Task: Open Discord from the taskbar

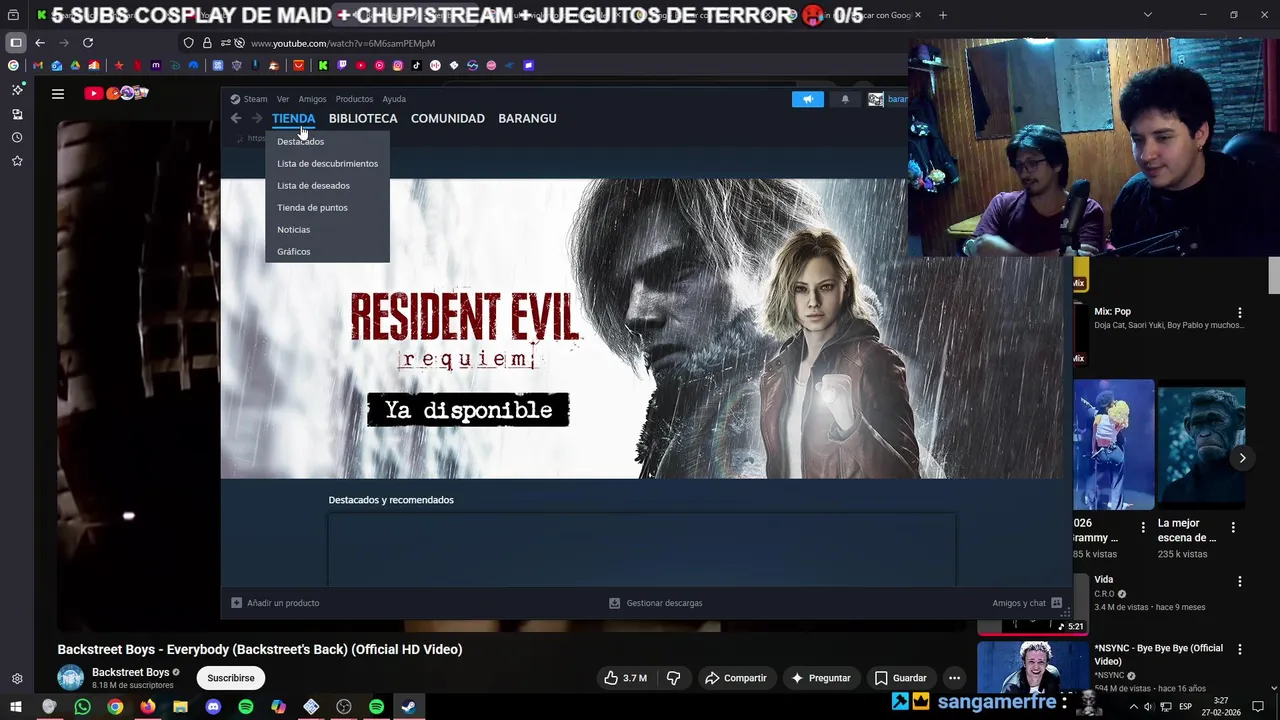Action: click(213, 707)
